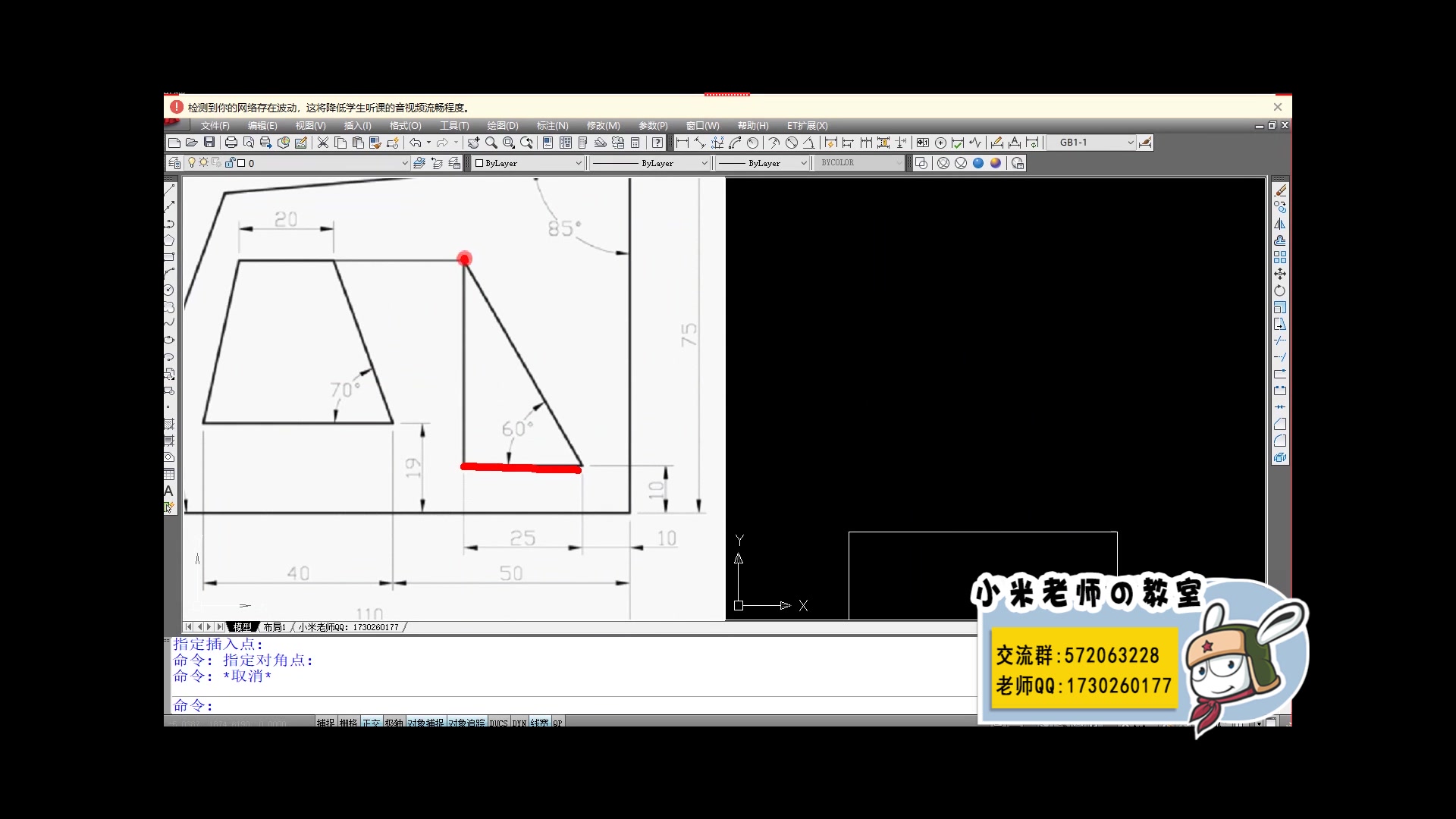Screen dimensions: 1456x819
Task: Open the ByLayer color dropdown
Action: (578, 163)
